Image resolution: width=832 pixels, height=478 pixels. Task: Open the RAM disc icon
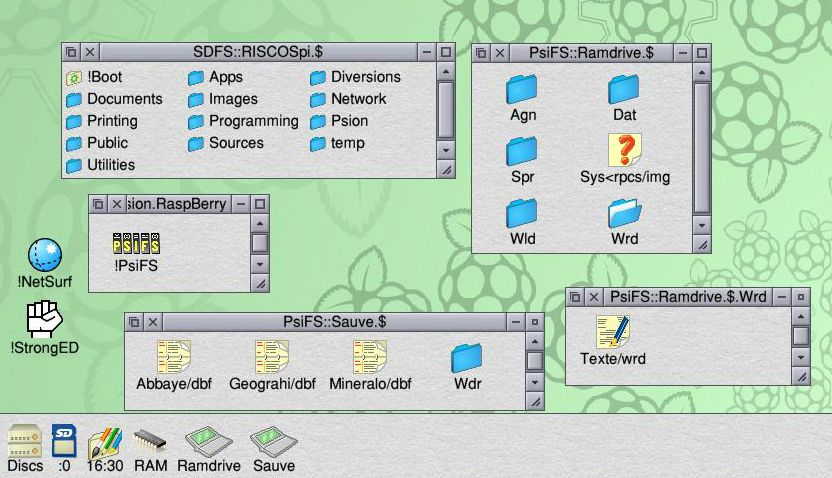150,451
